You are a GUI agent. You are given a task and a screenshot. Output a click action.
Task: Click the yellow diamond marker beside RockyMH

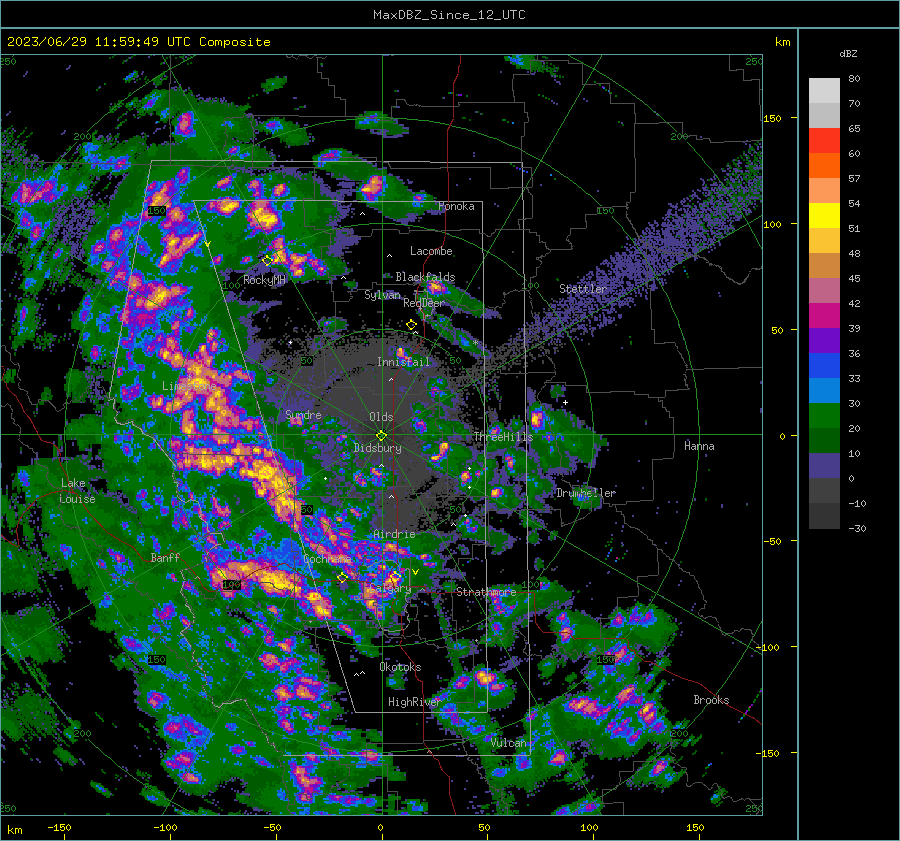(267, 261)
